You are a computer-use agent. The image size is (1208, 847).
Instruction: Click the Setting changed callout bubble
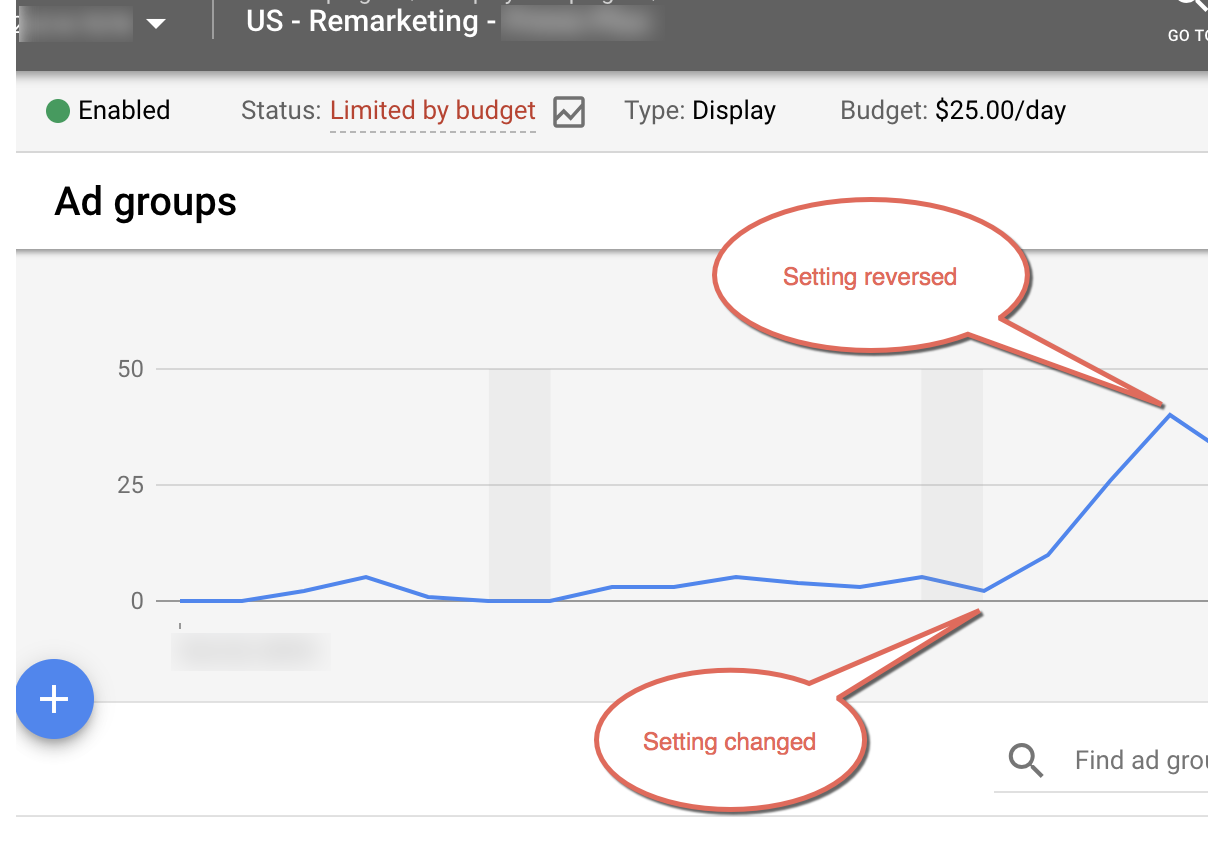(729, 741)
